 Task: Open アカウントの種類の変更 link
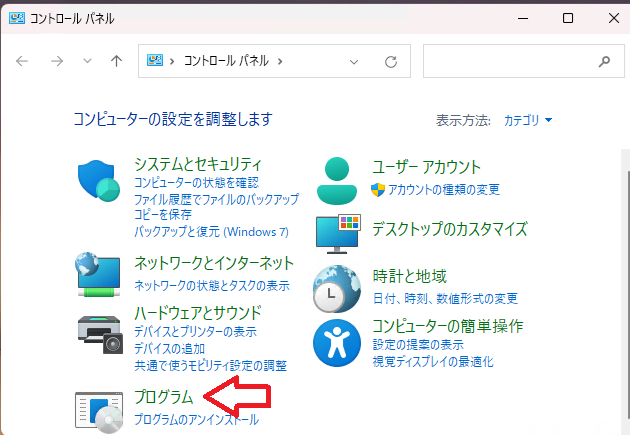(x=444, y=190)
